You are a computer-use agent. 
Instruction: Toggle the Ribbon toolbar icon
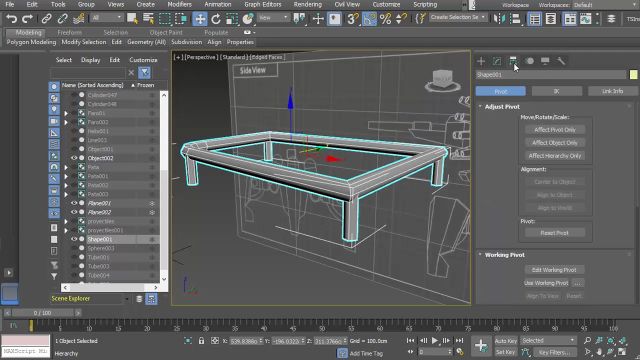[570, 19]
